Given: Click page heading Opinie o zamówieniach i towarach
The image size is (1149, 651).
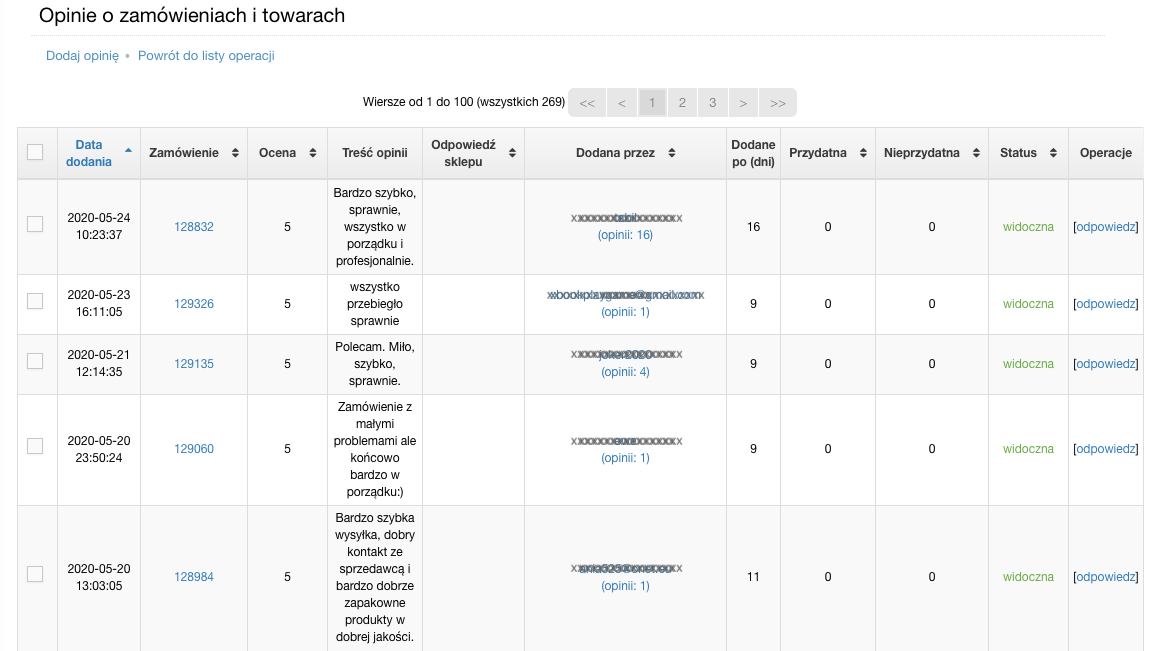Looking at the screenshot, I should click(192, 15).
